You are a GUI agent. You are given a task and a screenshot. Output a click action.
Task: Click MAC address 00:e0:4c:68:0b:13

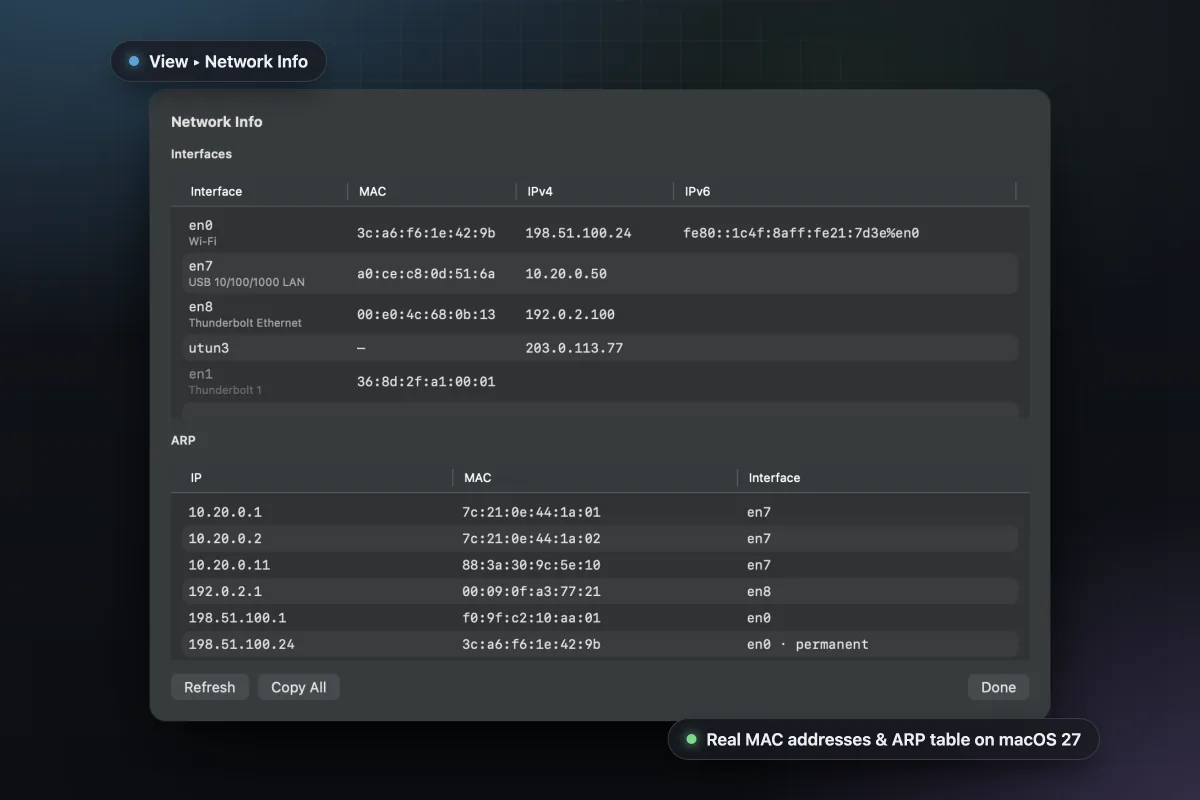[x=426, y=314]
